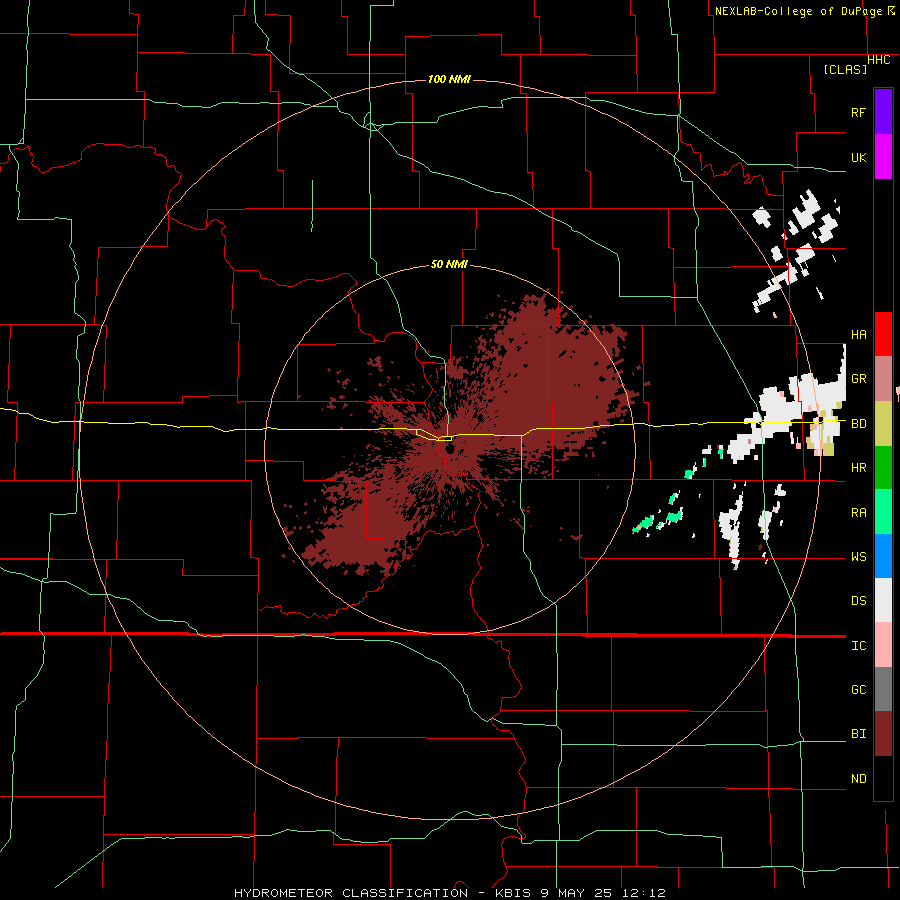900x900 pixels.
Task: Pick the dusty rose GR swatch
Action: click(x=883, y=379)
